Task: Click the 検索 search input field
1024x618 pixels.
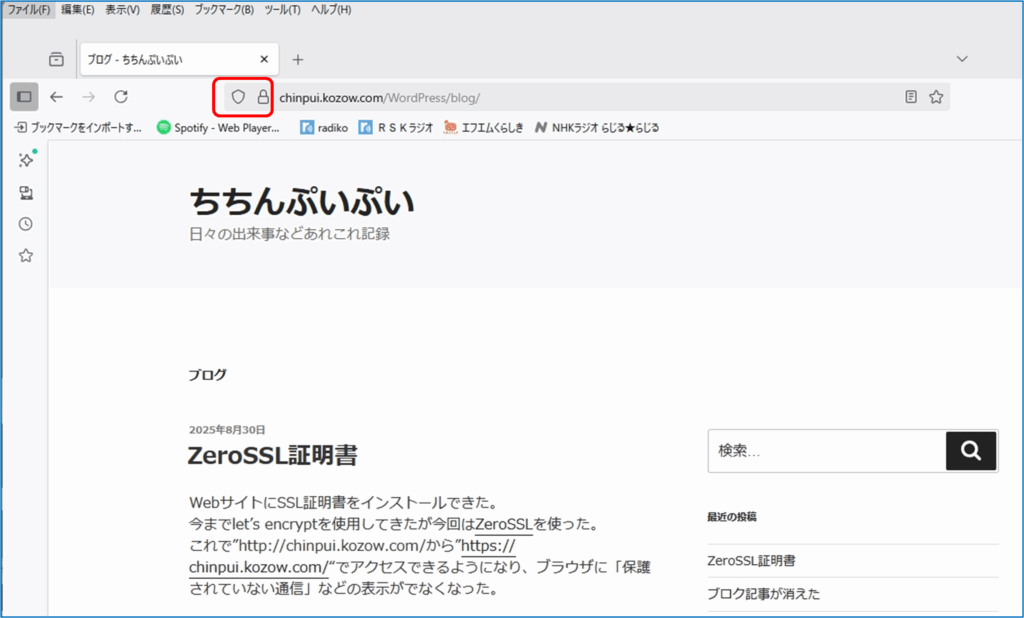Action: point(826,451)
